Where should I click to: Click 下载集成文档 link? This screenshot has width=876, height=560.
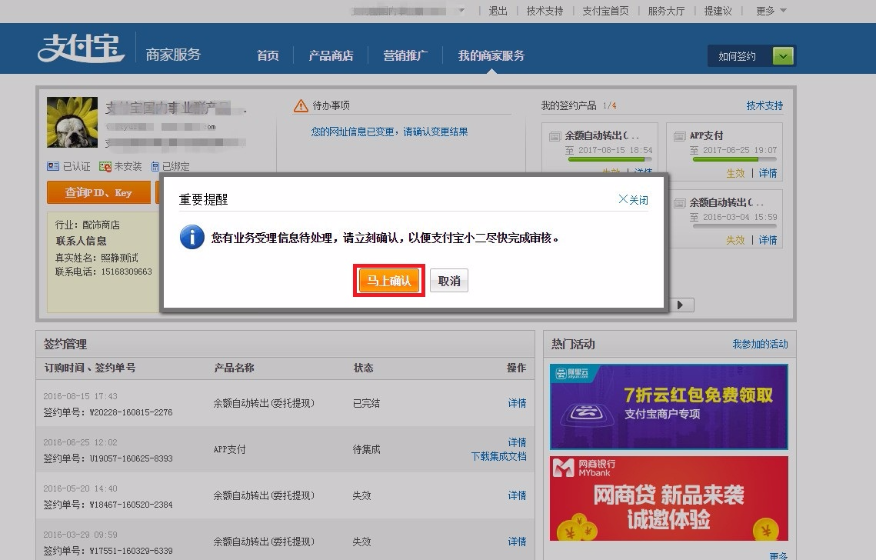point(498,456)
